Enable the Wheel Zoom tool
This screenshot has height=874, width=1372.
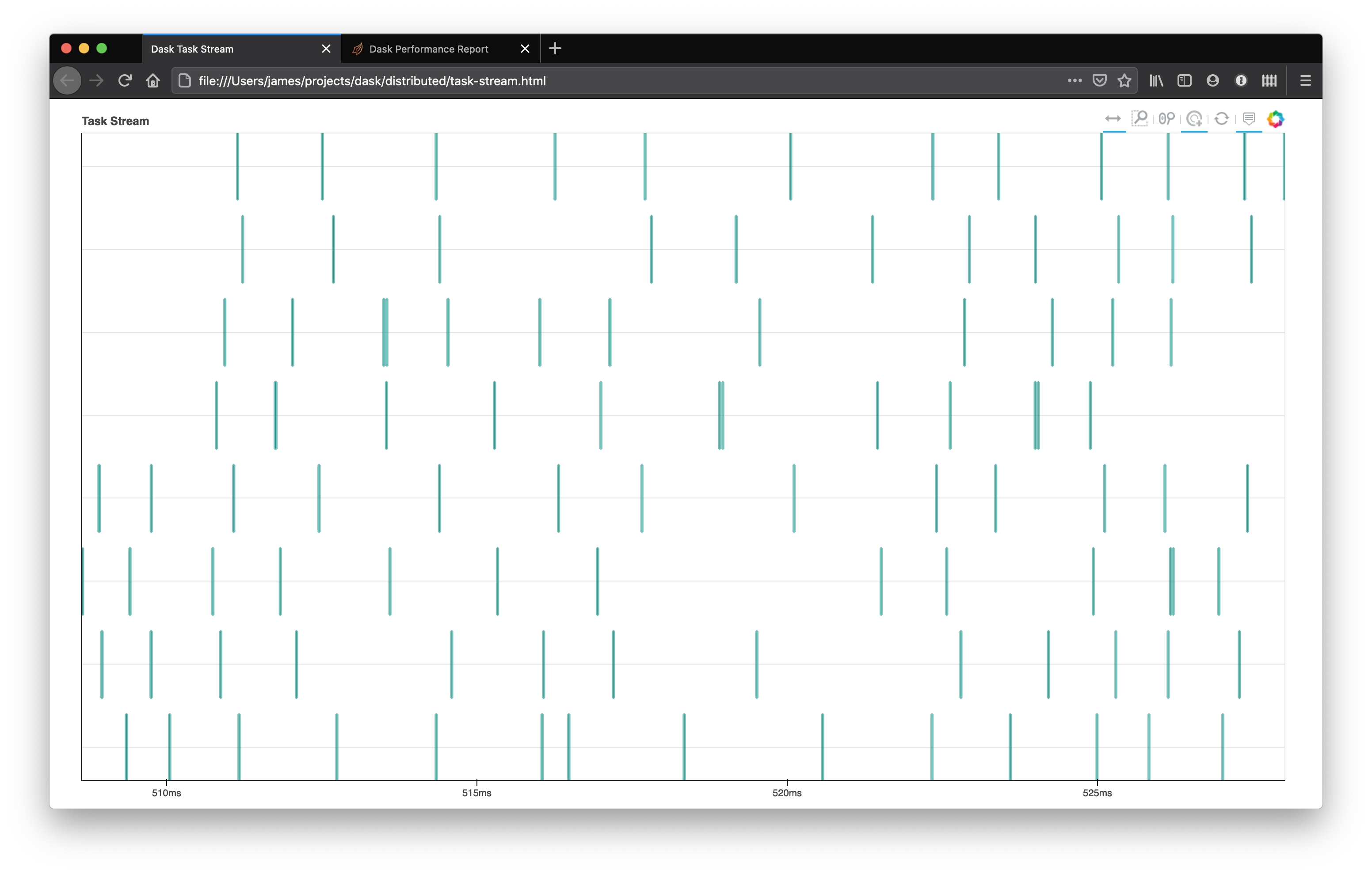point(1167,118)
